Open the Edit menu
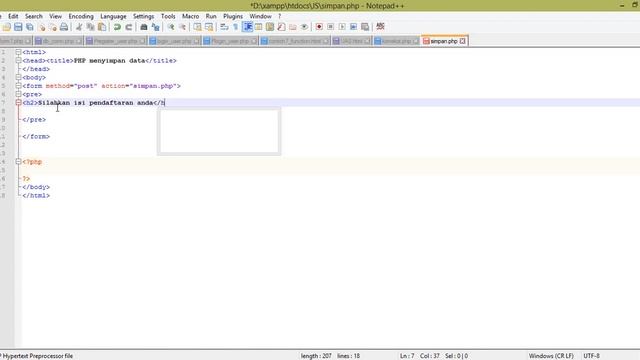 click(13, 16)
